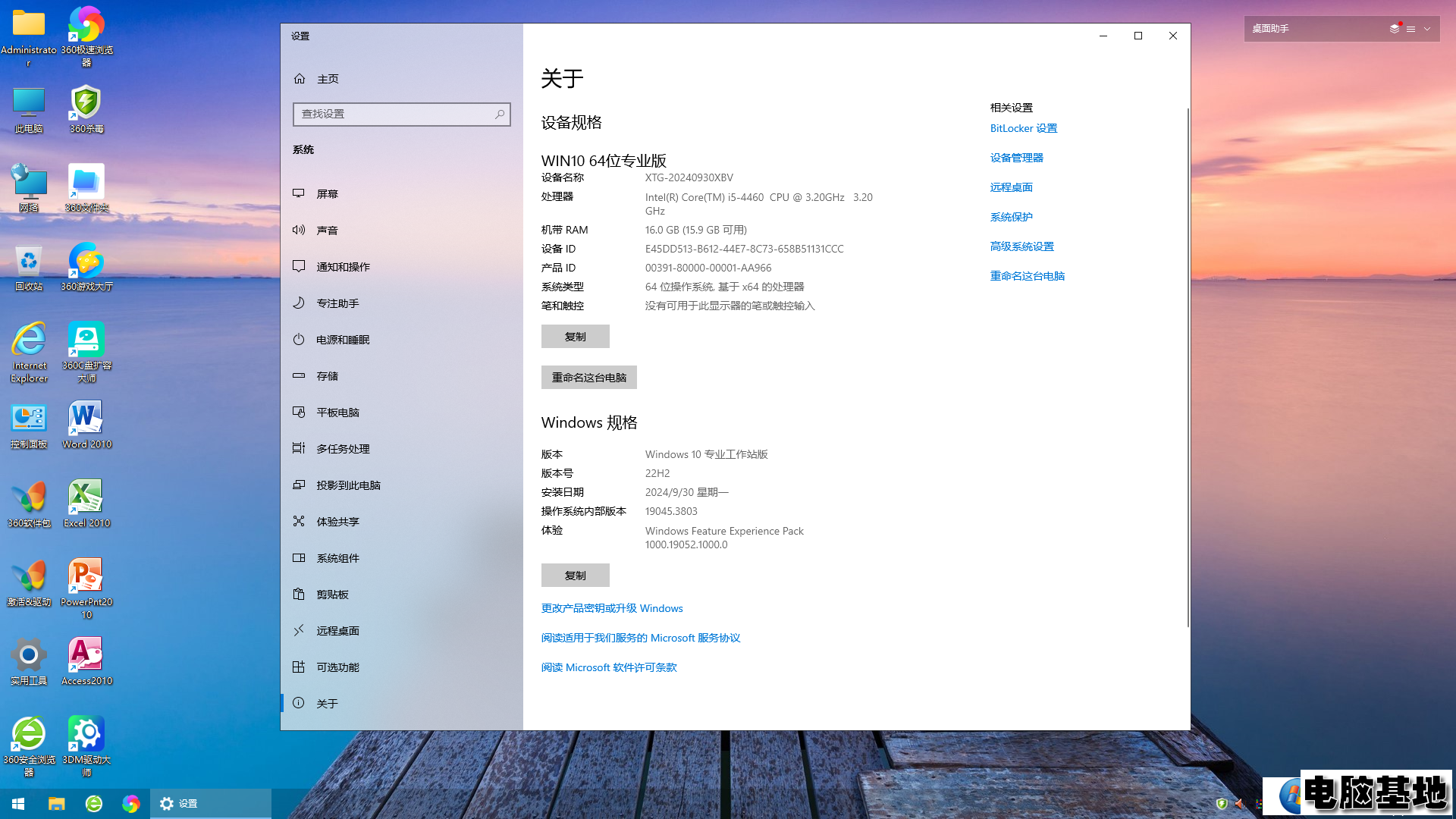
Task: Open 多任务处理 settings page
Action: point(402,449)
